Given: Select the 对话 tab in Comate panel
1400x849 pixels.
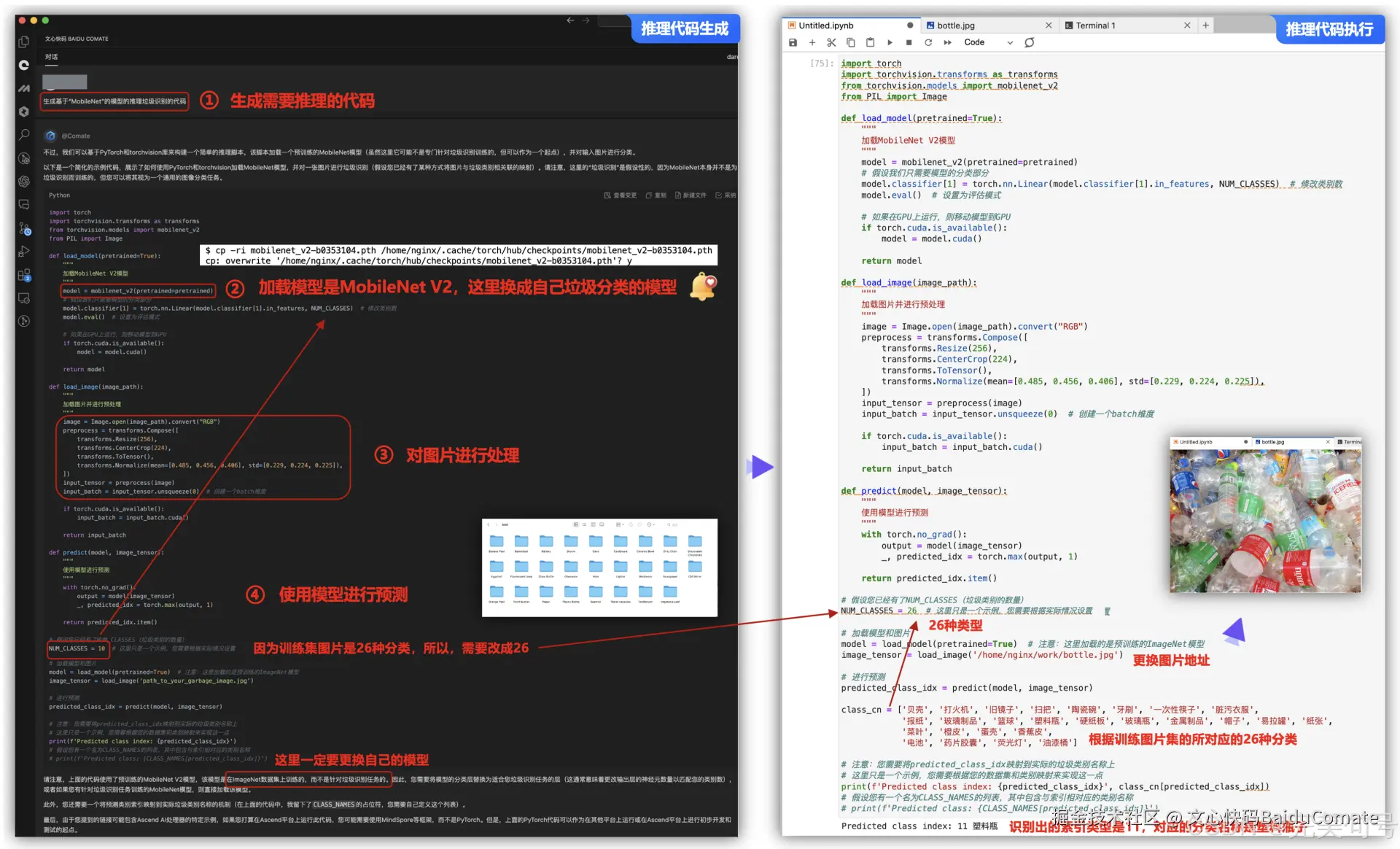Looking at the screenshot, I should tap(51, 57).
